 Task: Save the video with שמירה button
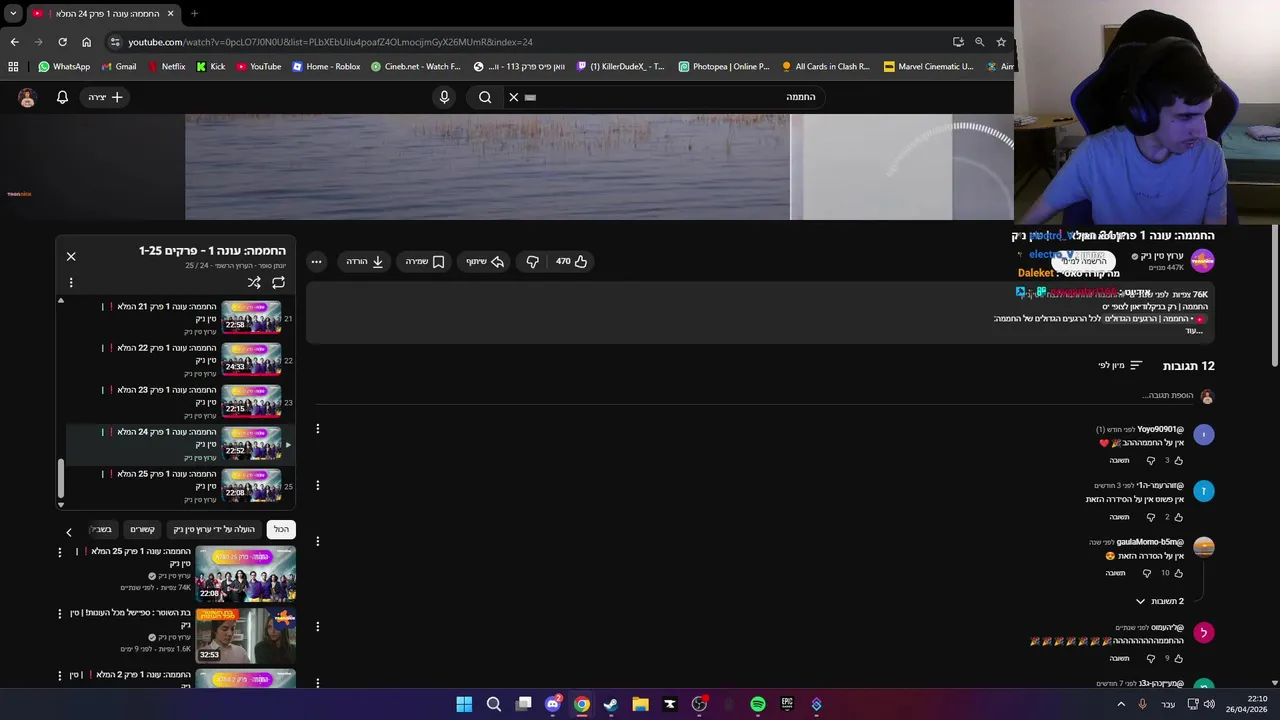coord(424,262)
